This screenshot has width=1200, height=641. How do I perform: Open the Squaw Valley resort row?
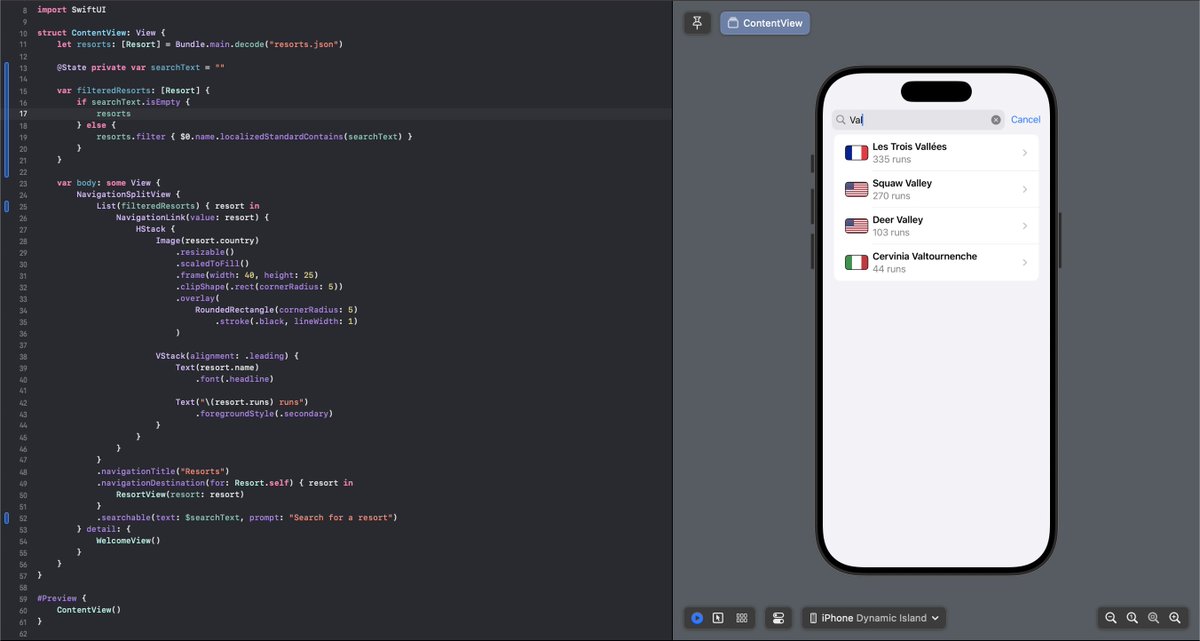[x=936, y=190]
